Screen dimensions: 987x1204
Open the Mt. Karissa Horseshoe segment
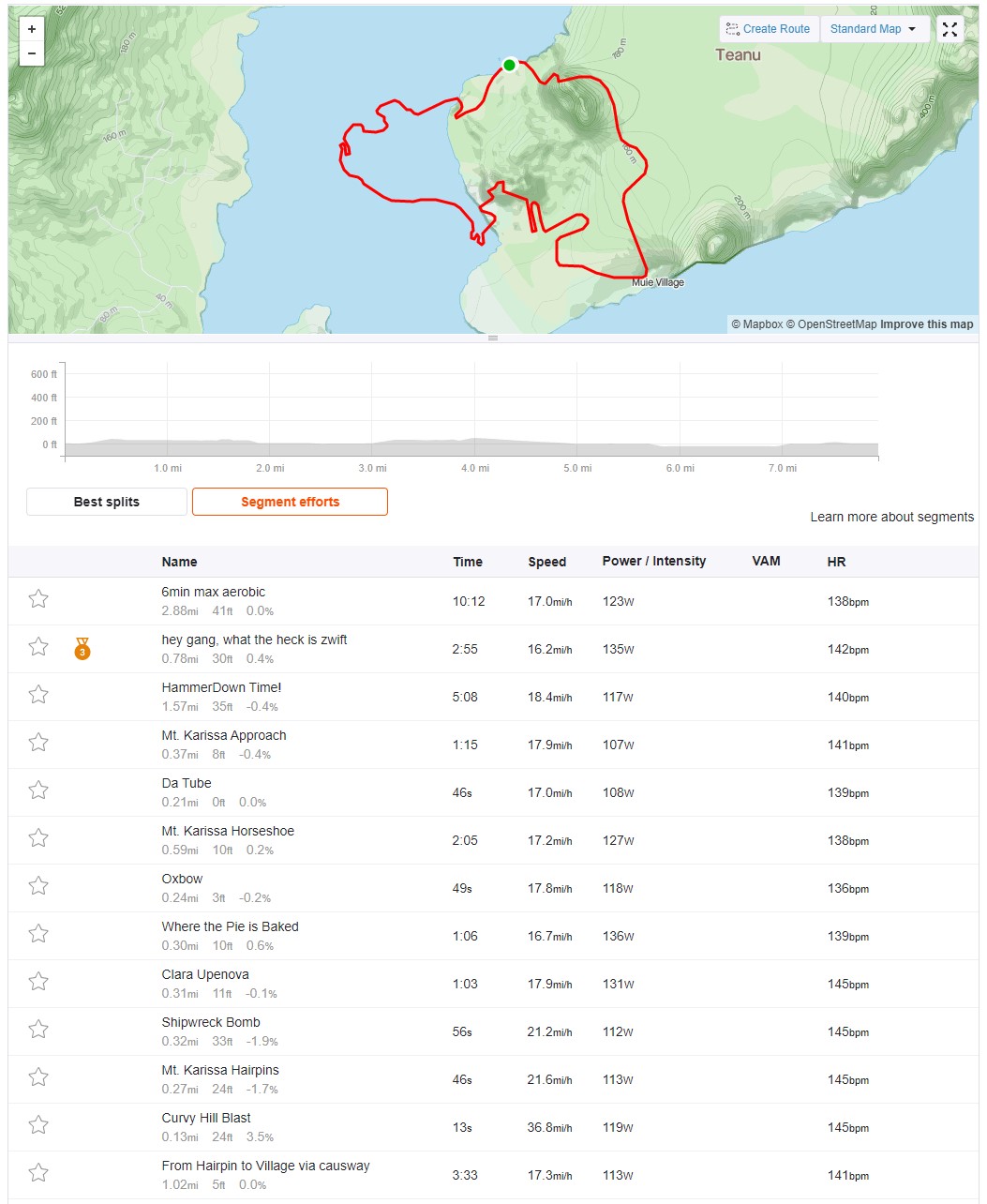pos(228,831)
